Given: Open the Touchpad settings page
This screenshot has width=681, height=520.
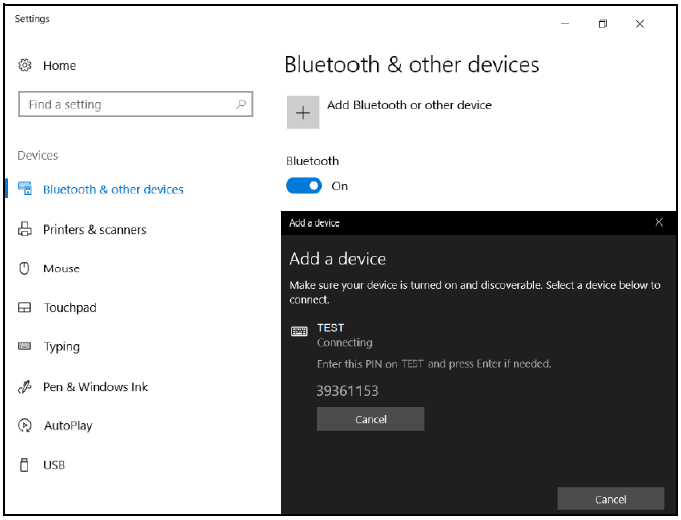Looking at the screenshot, I should pyautogui.click(x=70, y=308).
